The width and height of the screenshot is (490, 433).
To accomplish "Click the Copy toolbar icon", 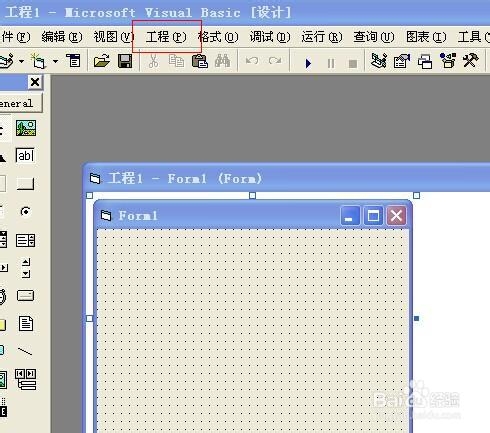I will 176,61.
